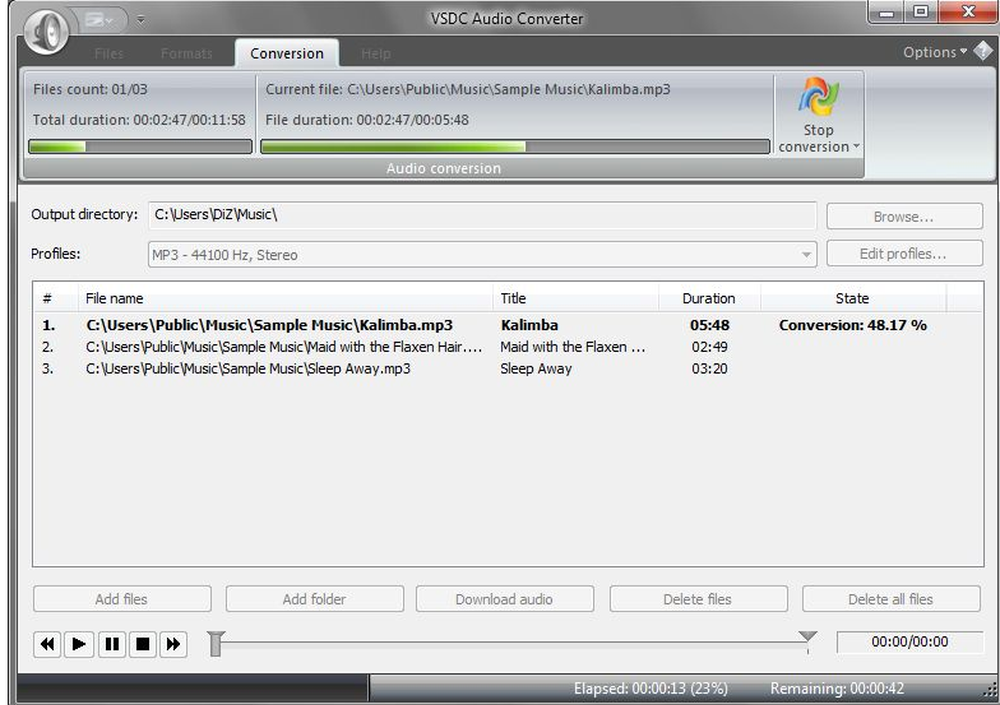Click the Output directory path field
This screenshot has height=705, width=1000.
[482, 215]
